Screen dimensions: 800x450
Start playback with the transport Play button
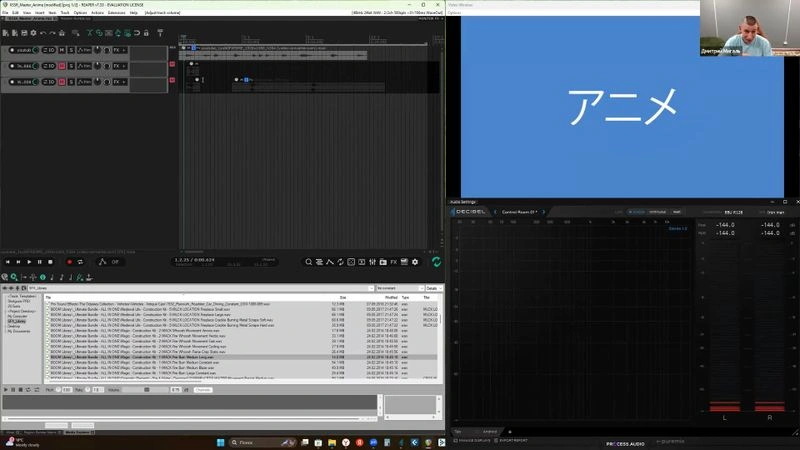click(x=29, y=262)
